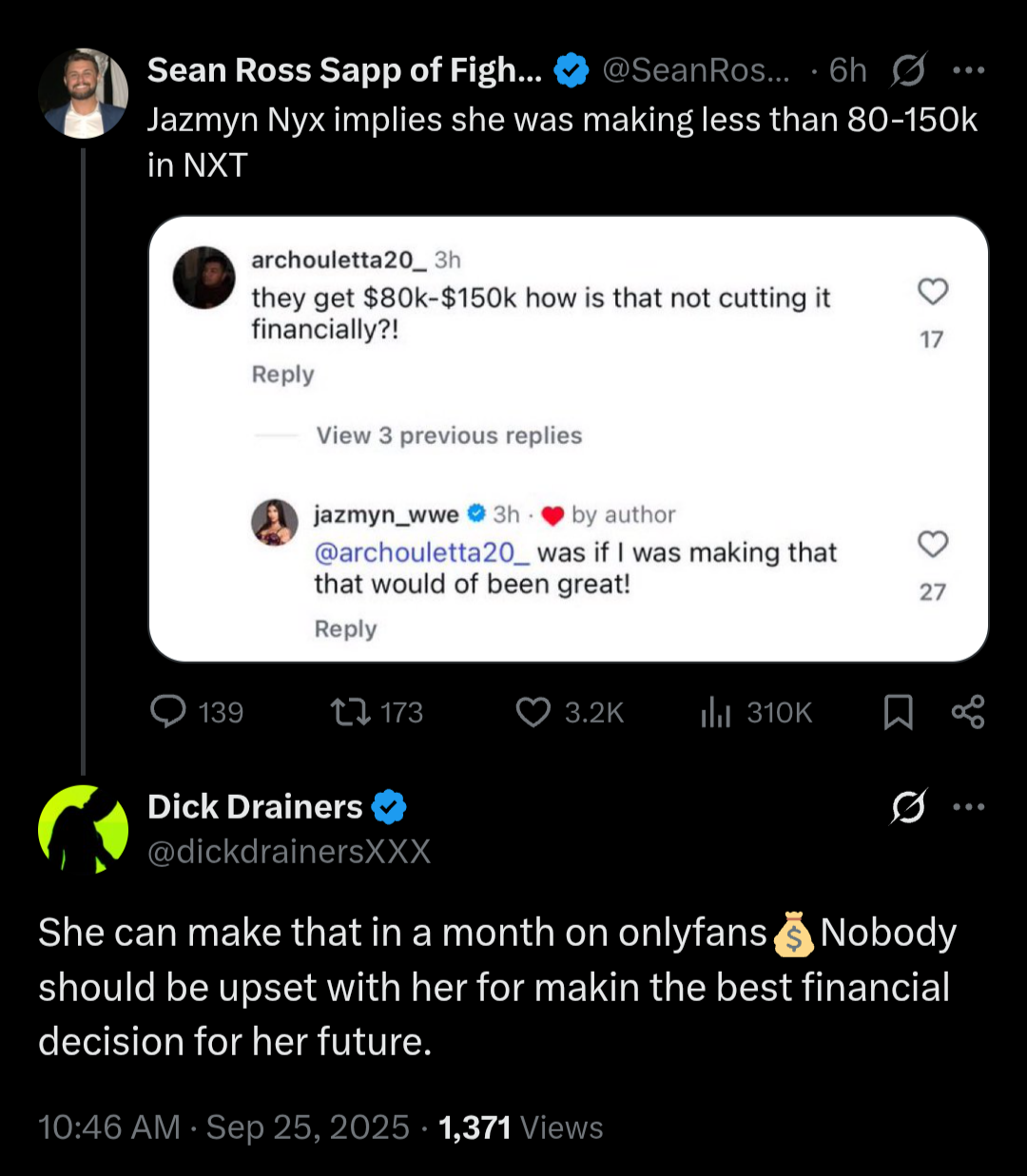Open Dick Drainers' green profile avatar
Screen dimensions: 1027x1176
click(x=83, y=829)
